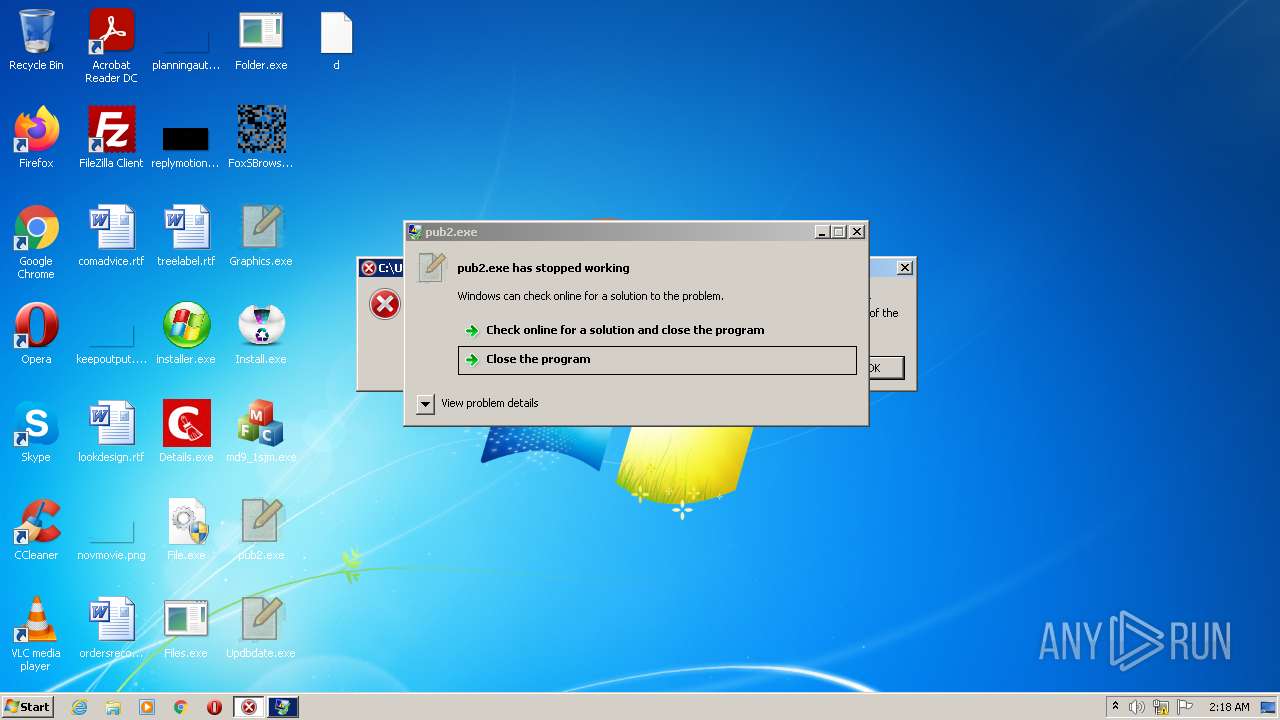Select the pub2.exe desktop icon

(x=261, y=530)
